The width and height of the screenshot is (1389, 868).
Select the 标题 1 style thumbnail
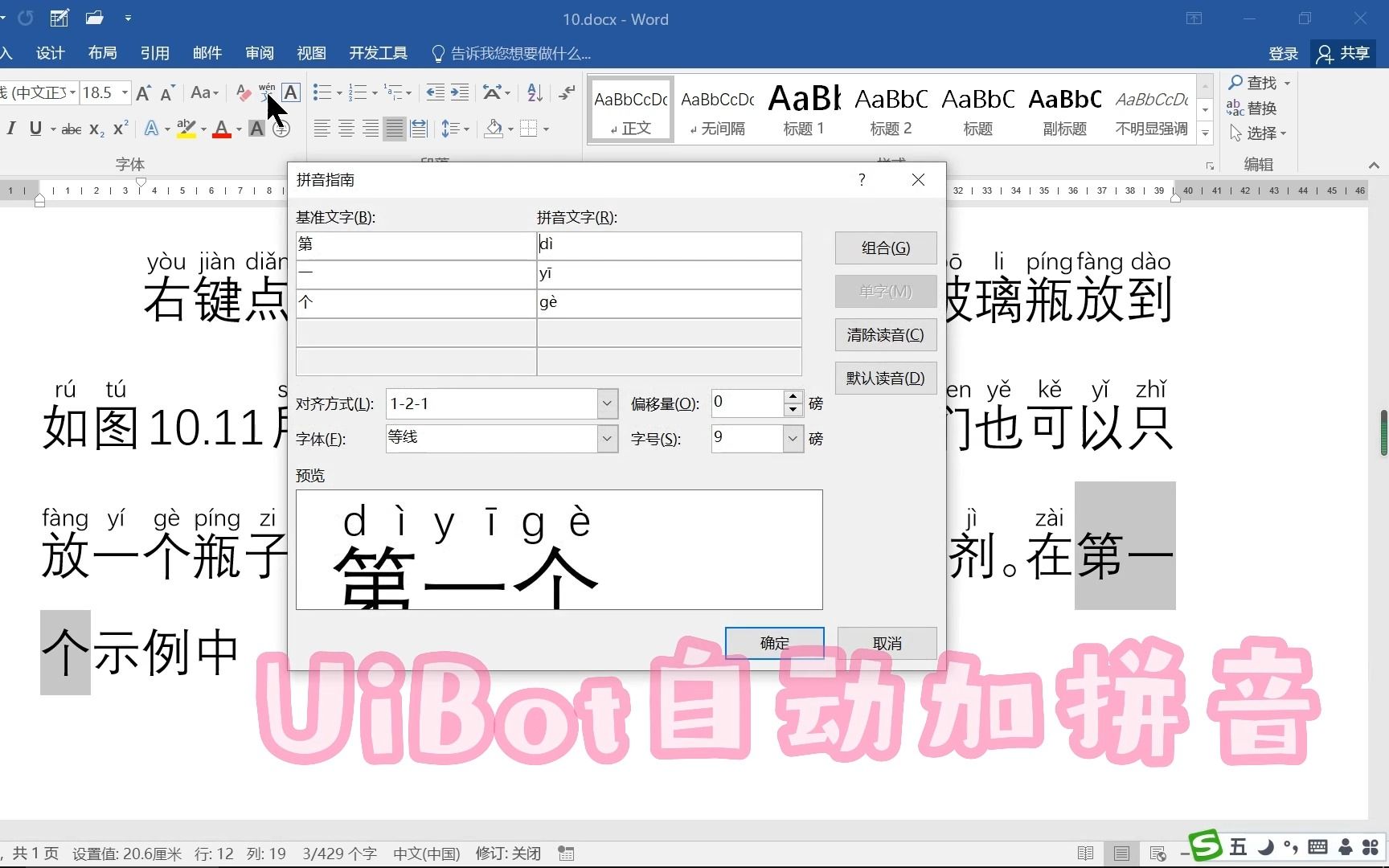[804, 110]
